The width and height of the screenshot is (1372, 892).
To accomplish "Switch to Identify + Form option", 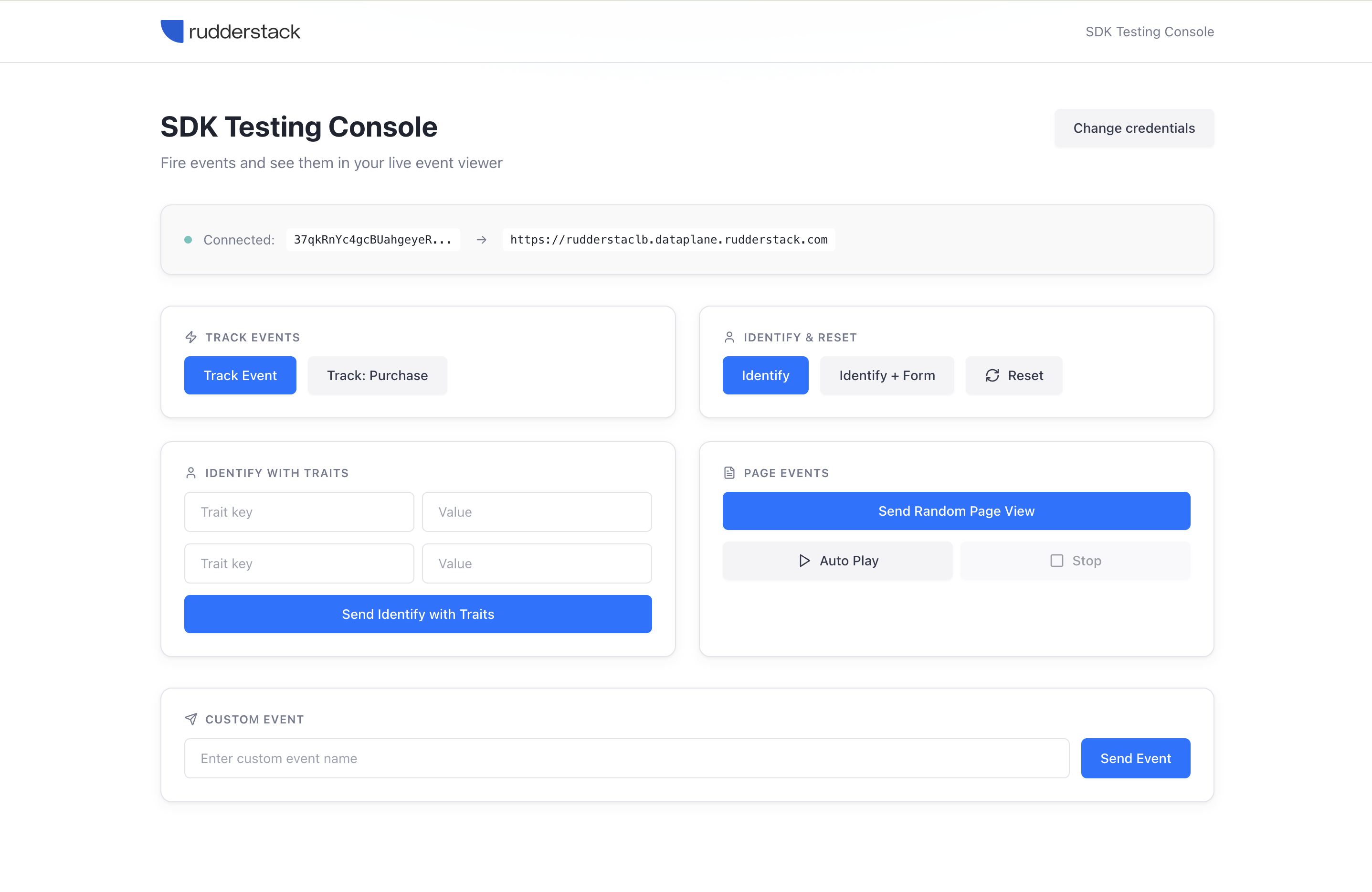I will pyautogui.click(x=887, y=375).
